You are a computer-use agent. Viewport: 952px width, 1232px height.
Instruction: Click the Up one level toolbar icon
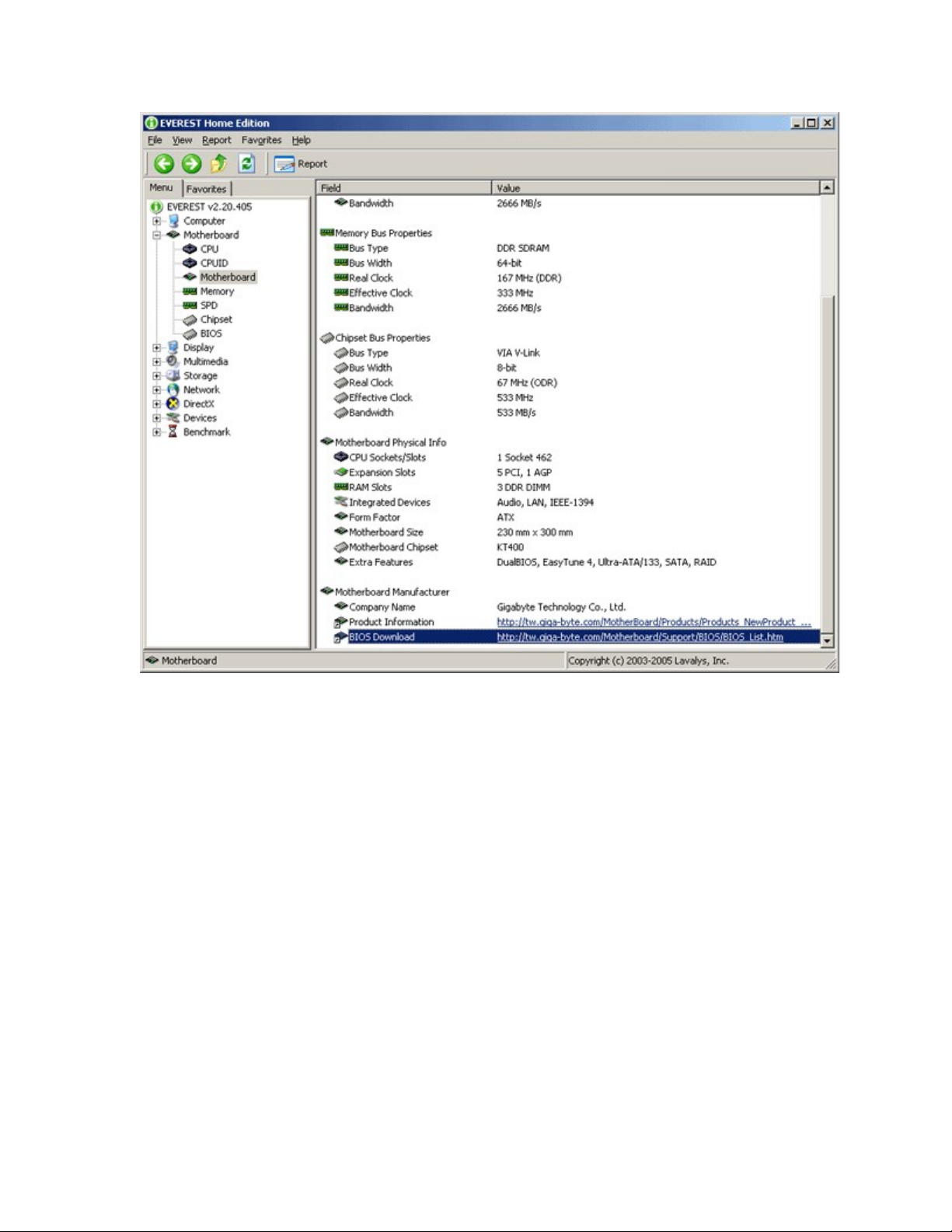[219, 163]
